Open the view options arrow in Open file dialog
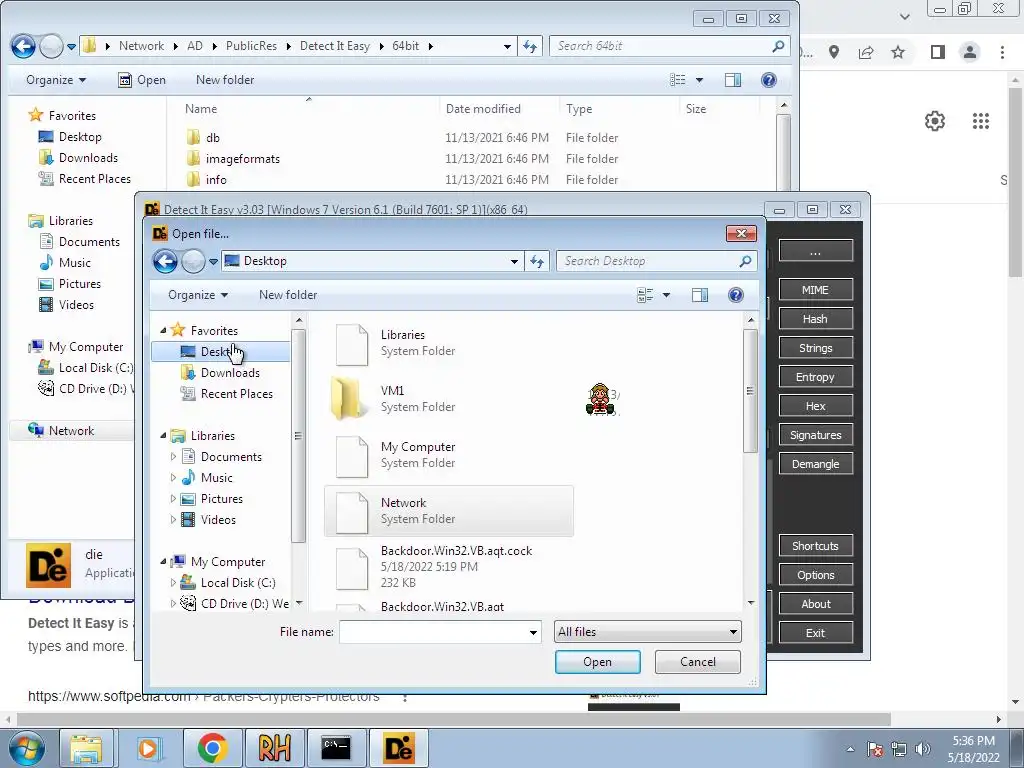1024x768 pixels. click(666, 295)
